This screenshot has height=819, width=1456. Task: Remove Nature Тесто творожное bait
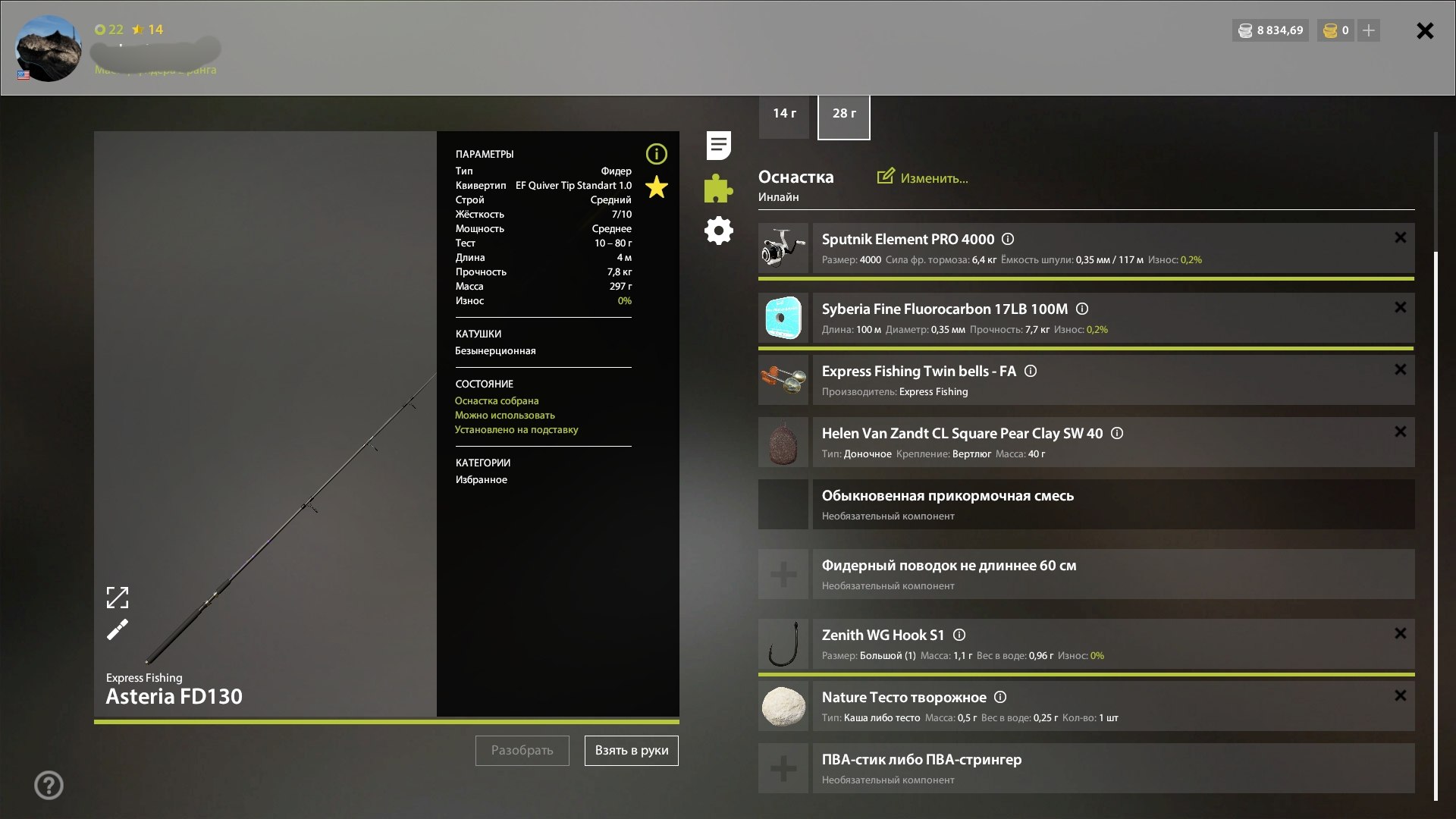click(1401, 695)
